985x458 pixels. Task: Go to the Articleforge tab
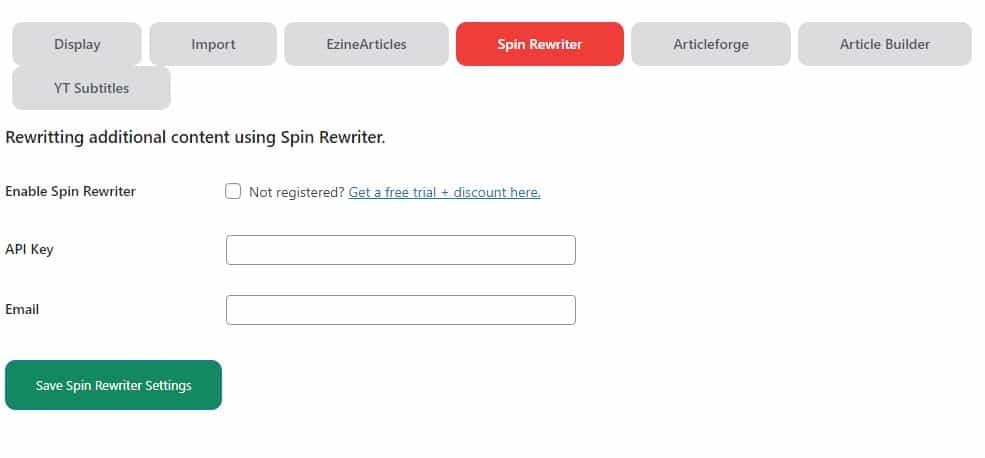[x=711, y=44]
